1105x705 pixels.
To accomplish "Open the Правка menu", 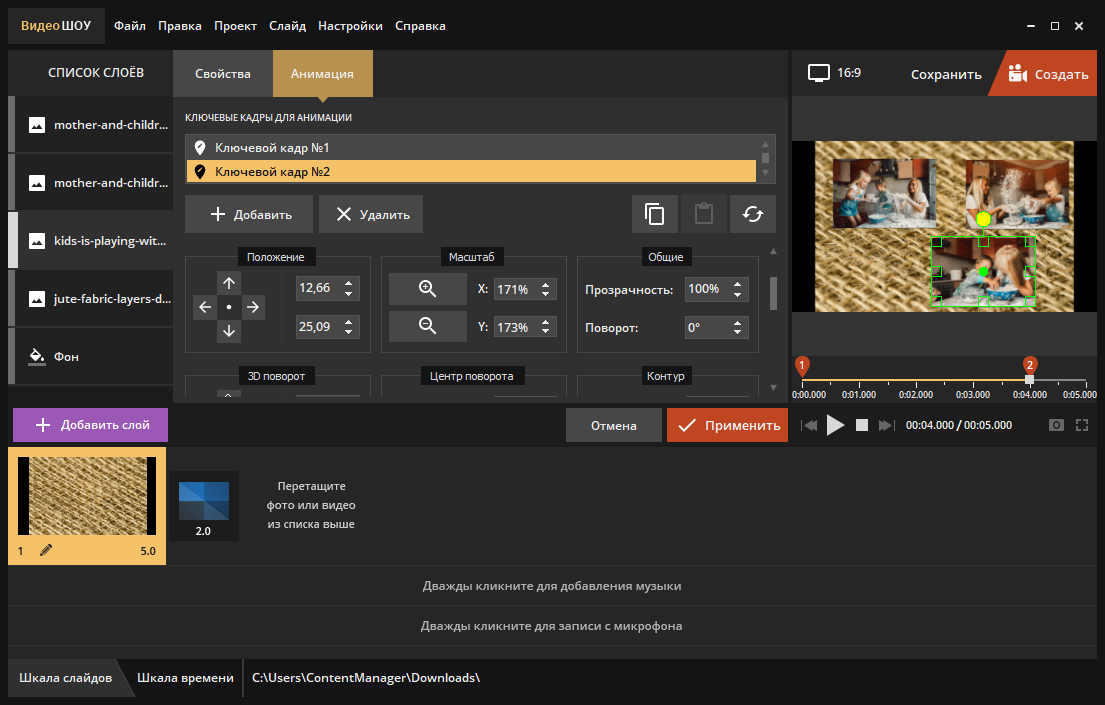I will 180,26.
